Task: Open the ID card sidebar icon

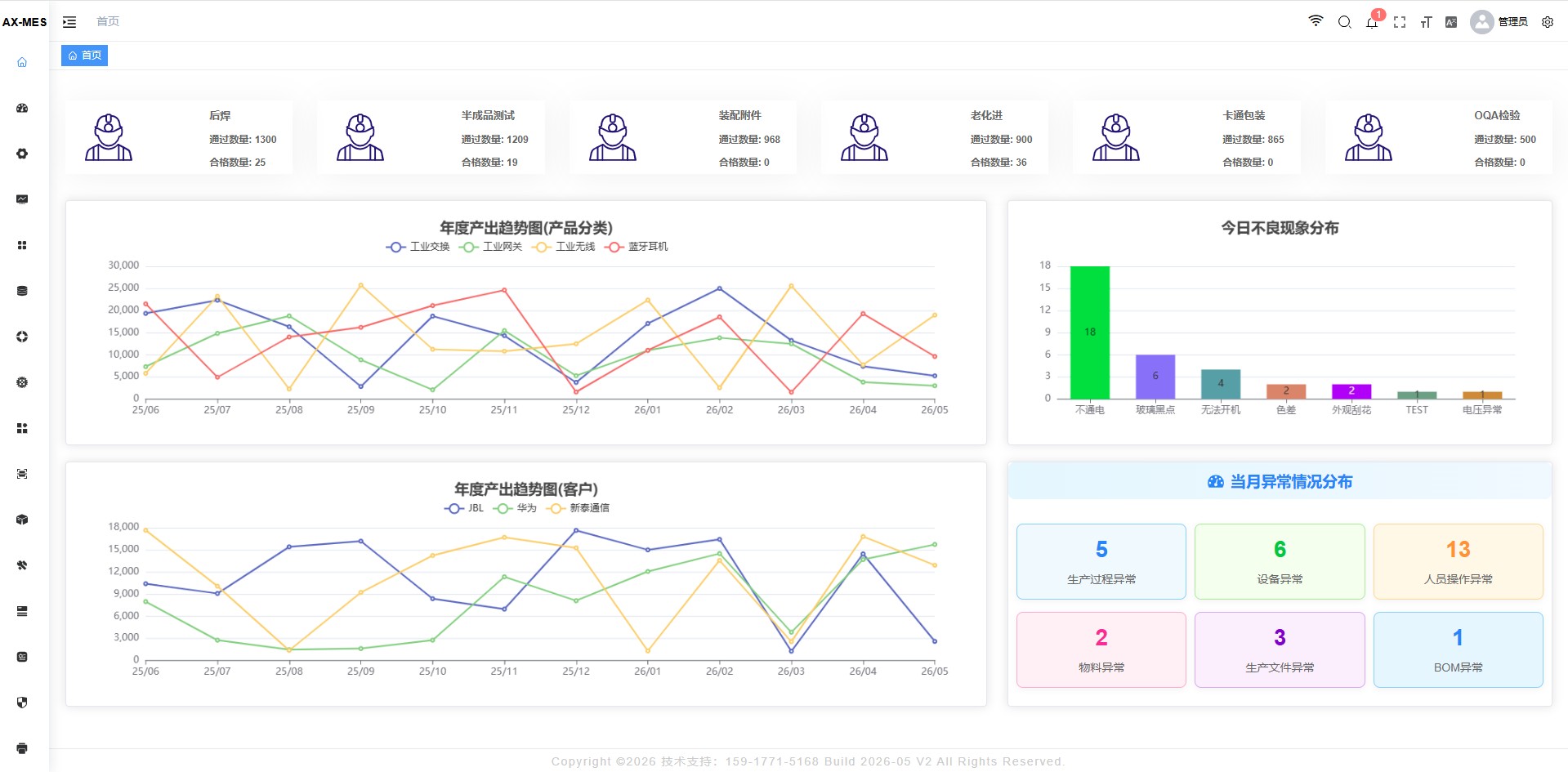Action: tap(22, 657)
